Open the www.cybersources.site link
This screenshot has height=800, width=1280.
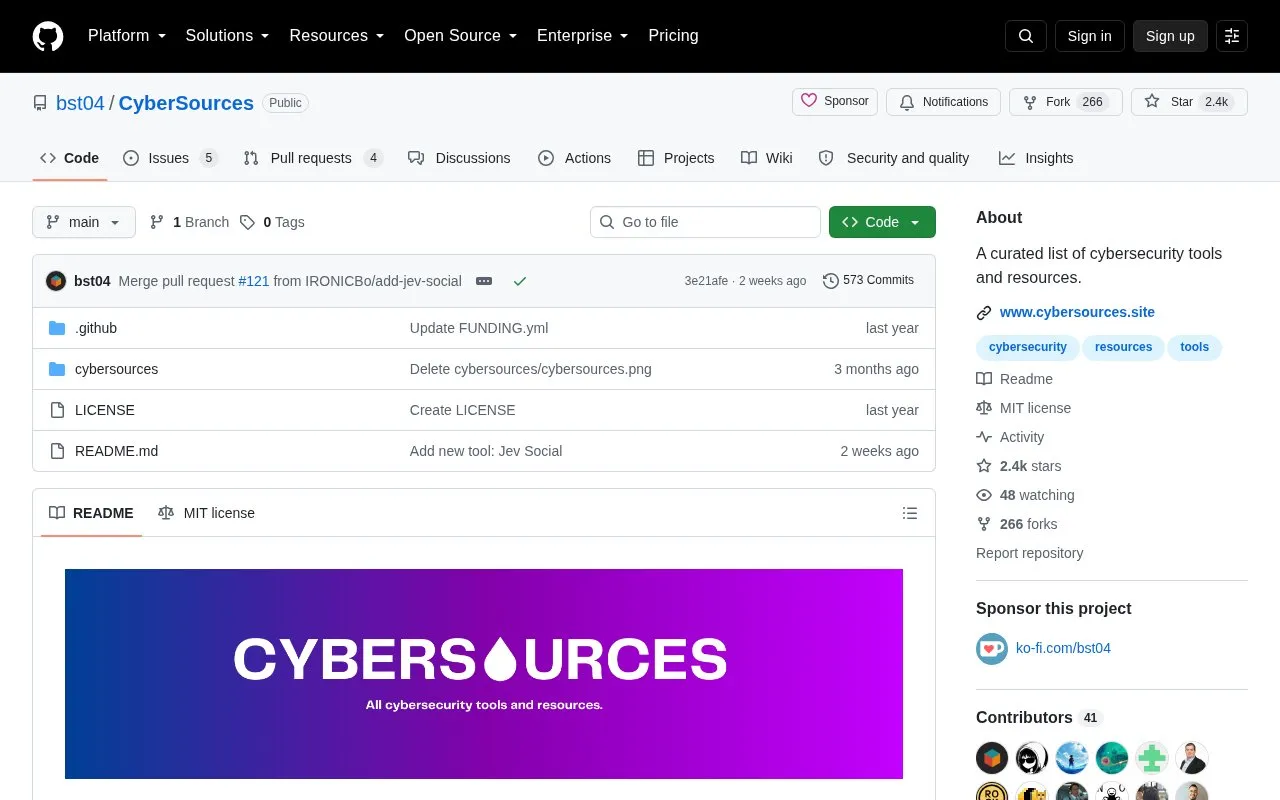pos(1077,312)
